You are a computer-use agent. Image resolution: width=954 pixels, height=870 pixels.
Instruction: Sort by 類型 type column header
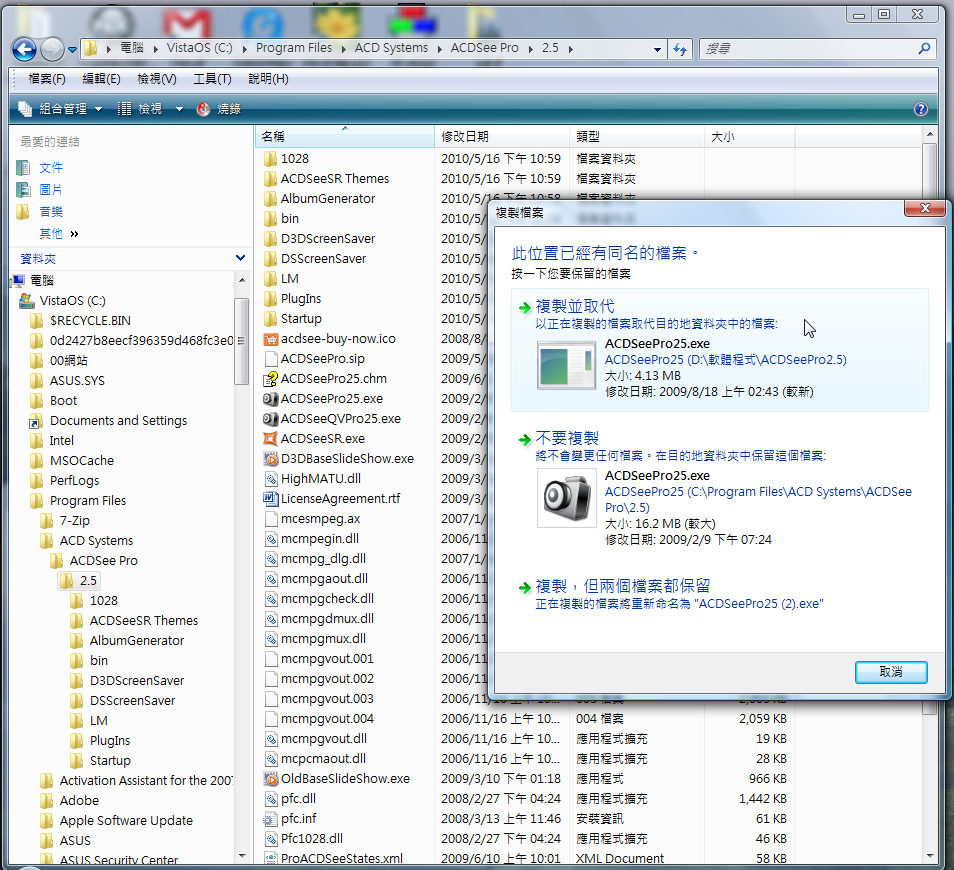coord(637,137)
